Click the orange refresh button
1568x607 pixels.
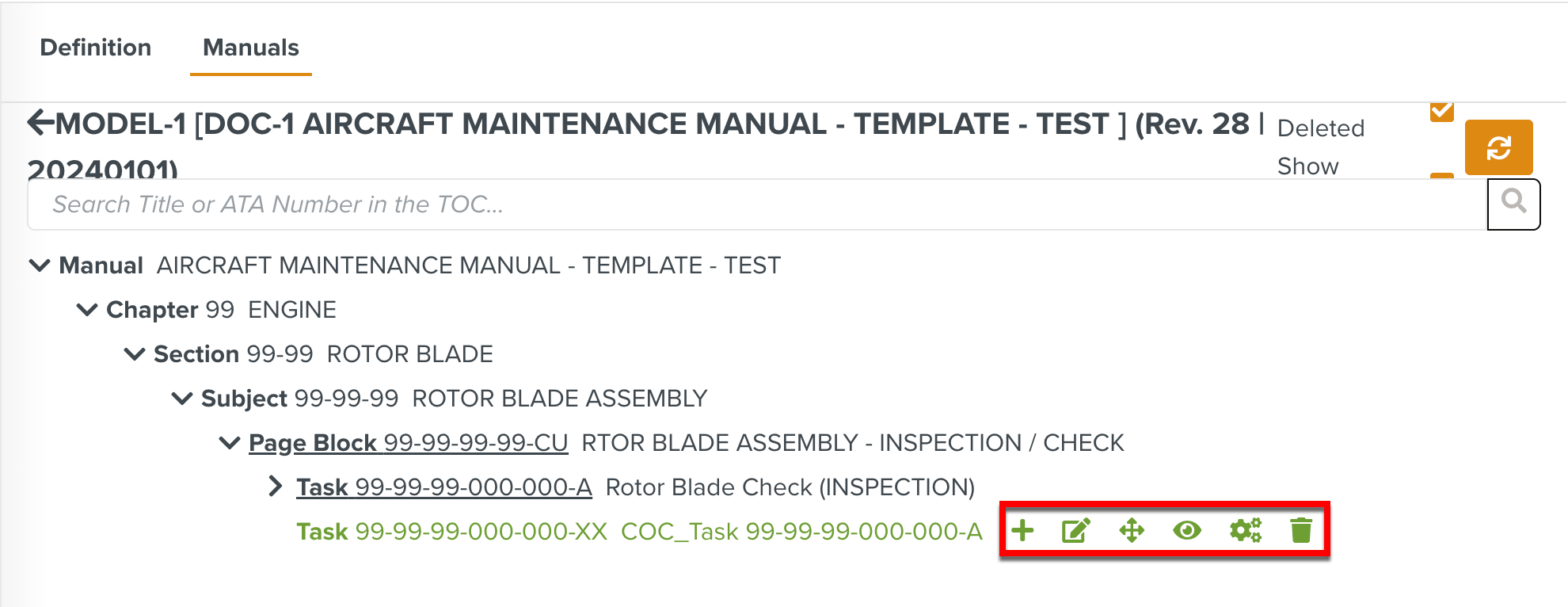pos(1498,147)
